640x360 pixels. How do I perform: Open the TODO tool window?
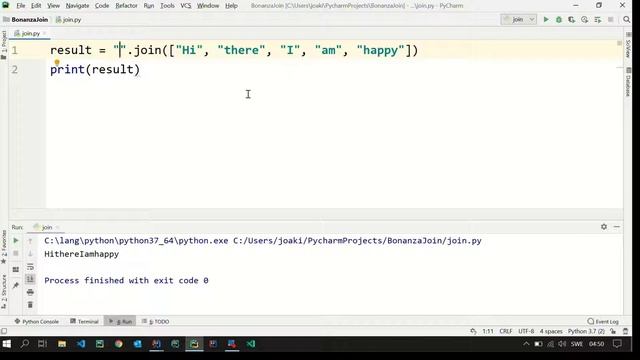pyautogui.click(x=156, y=322)
